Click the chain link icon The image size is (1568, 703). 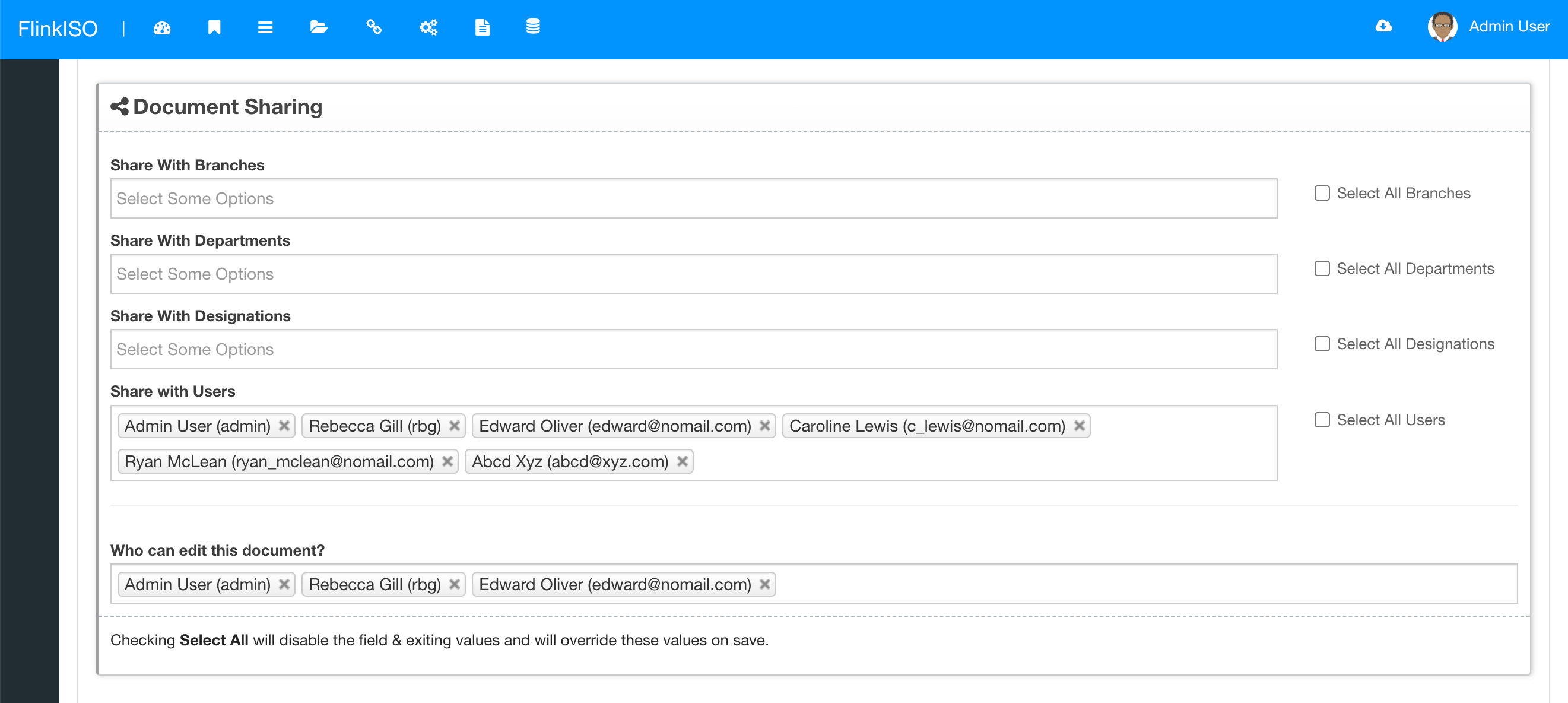click(374, 27)
